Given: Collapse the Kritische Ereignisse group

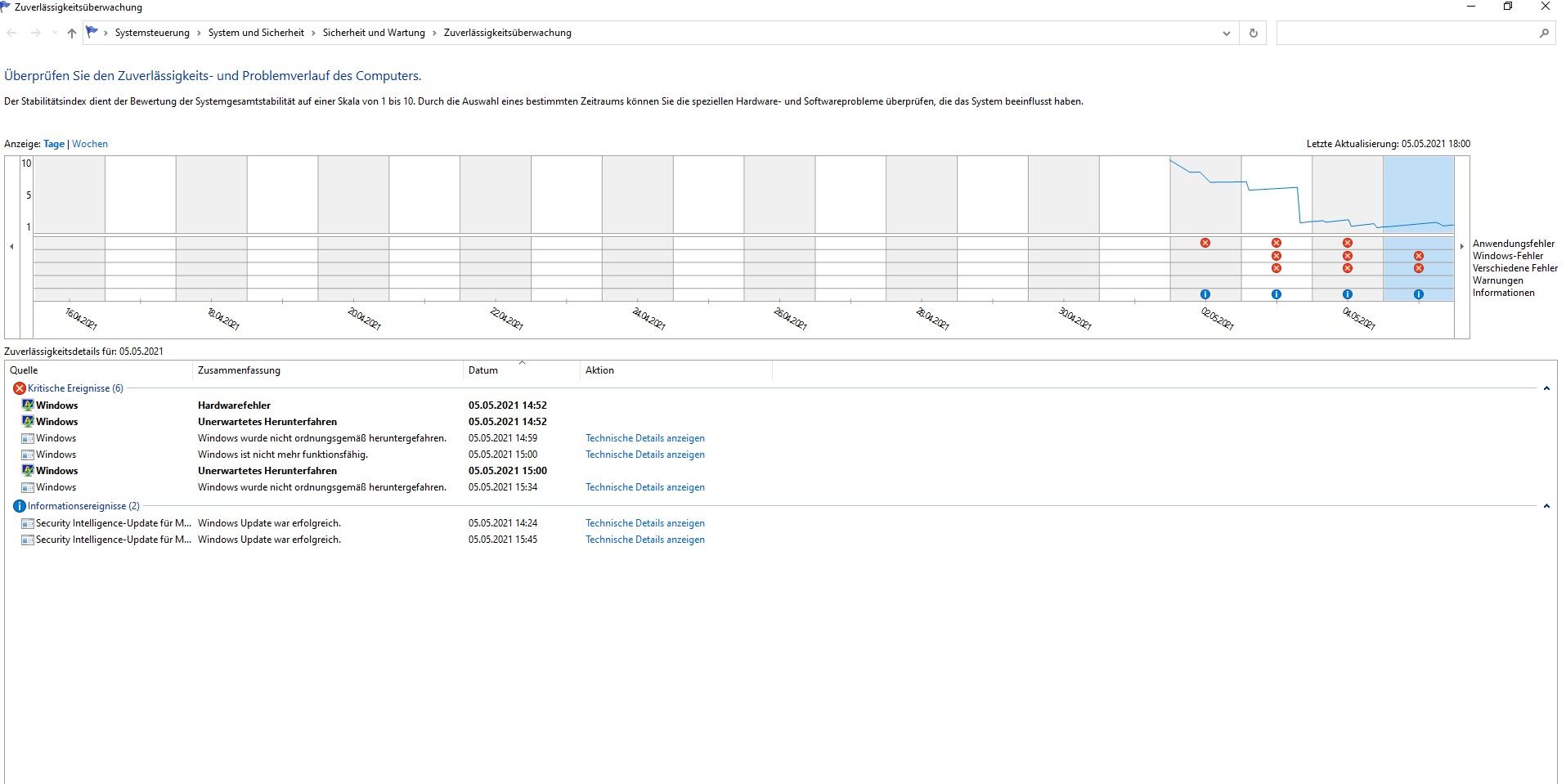Looking at the screenshot, I should 1546,388.
